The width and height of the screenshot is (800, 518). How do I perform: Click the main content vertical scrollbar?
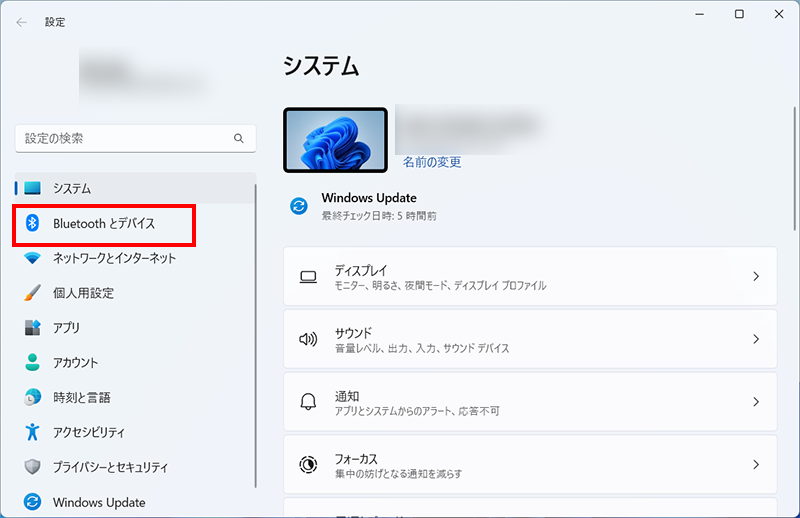tap(794, 168)
